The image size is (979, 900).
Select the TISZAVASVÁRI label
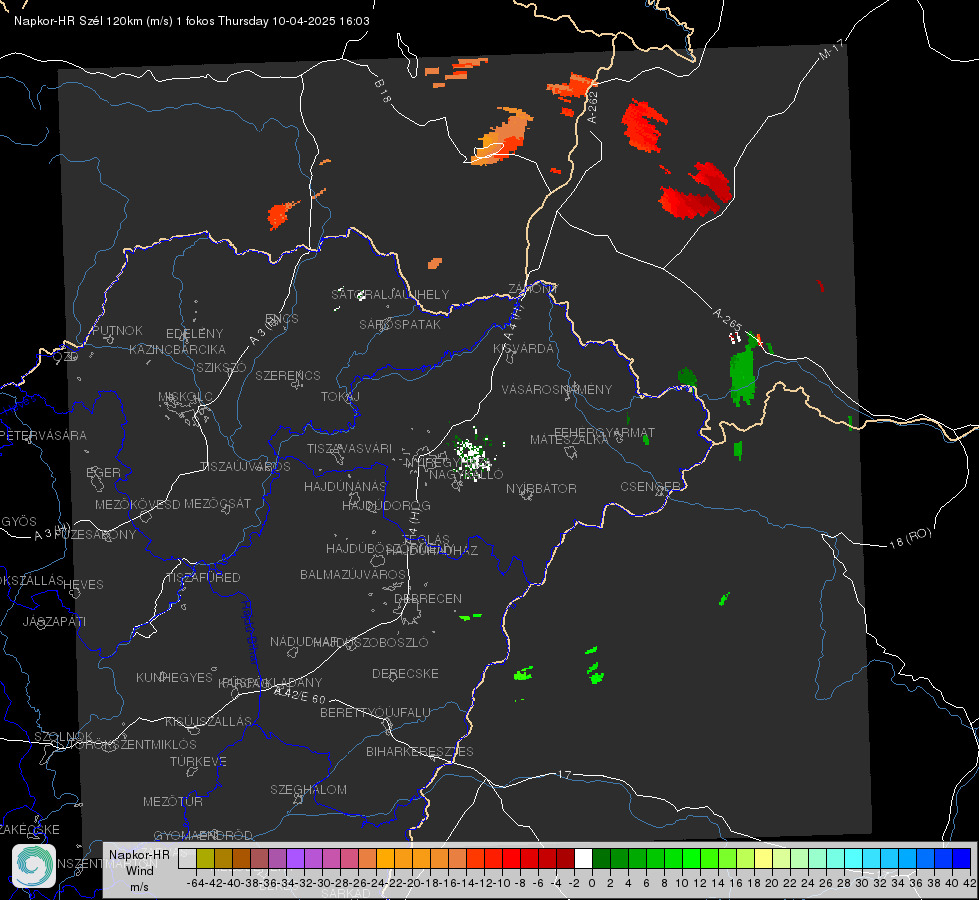350,448
